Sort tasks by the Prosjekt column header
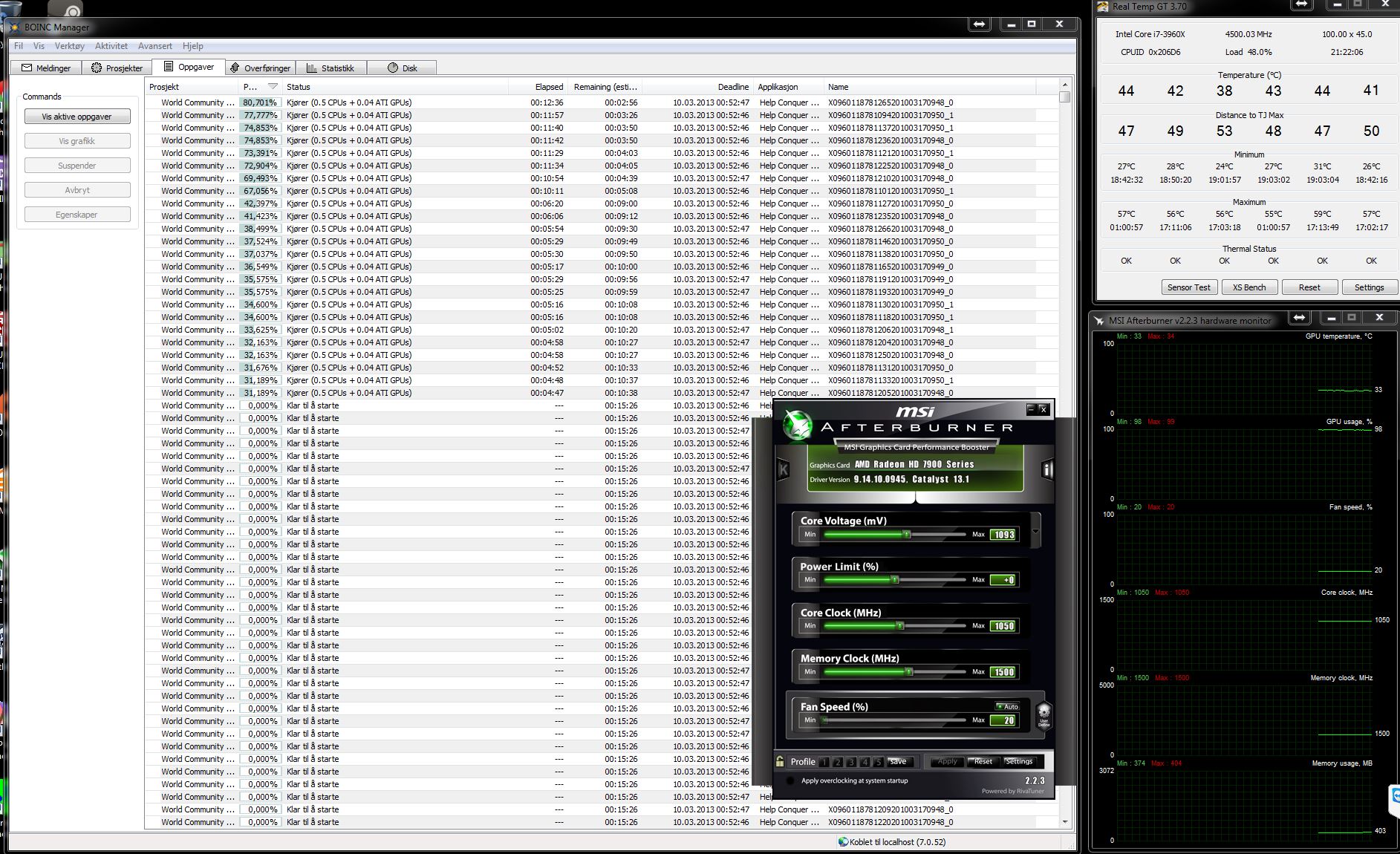This screenshot has height=854, width=1400. coord(192,87)
